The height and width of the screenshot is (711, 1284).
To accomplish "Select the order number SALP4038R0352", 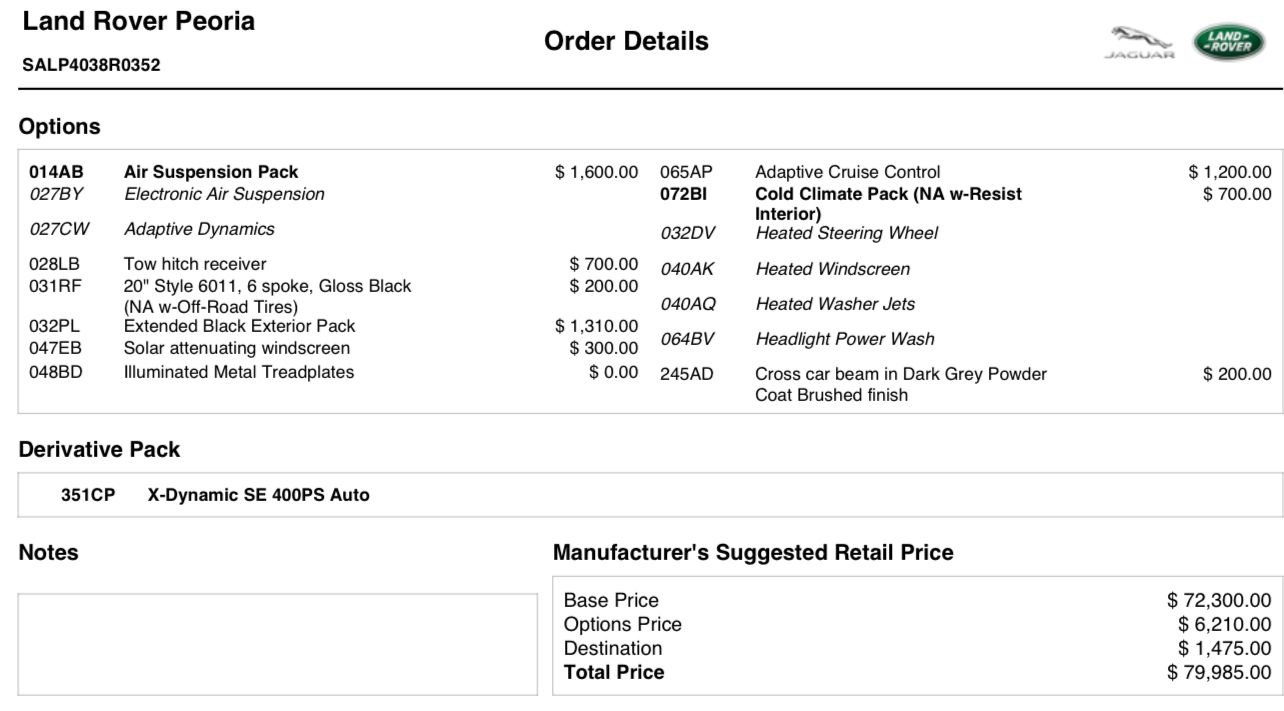I will 91,65.
